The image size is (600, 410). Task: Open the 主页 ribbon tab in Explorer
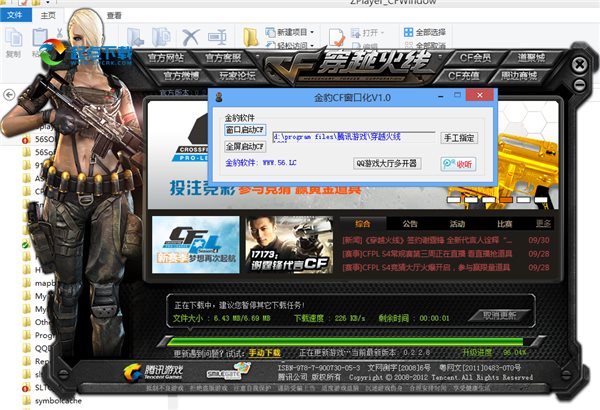coord(48,16)
